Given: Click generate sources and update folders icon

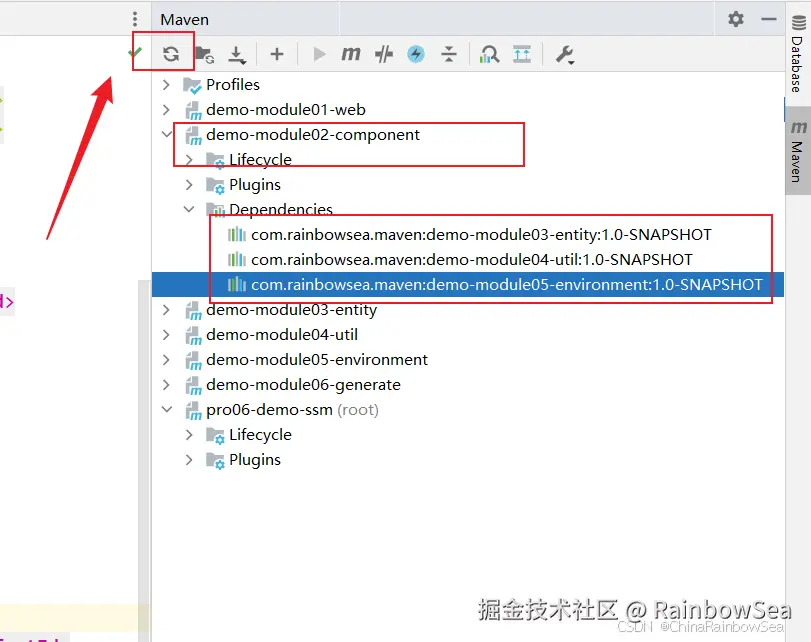Looking at the screenshot, I should (x=205, y=54).
